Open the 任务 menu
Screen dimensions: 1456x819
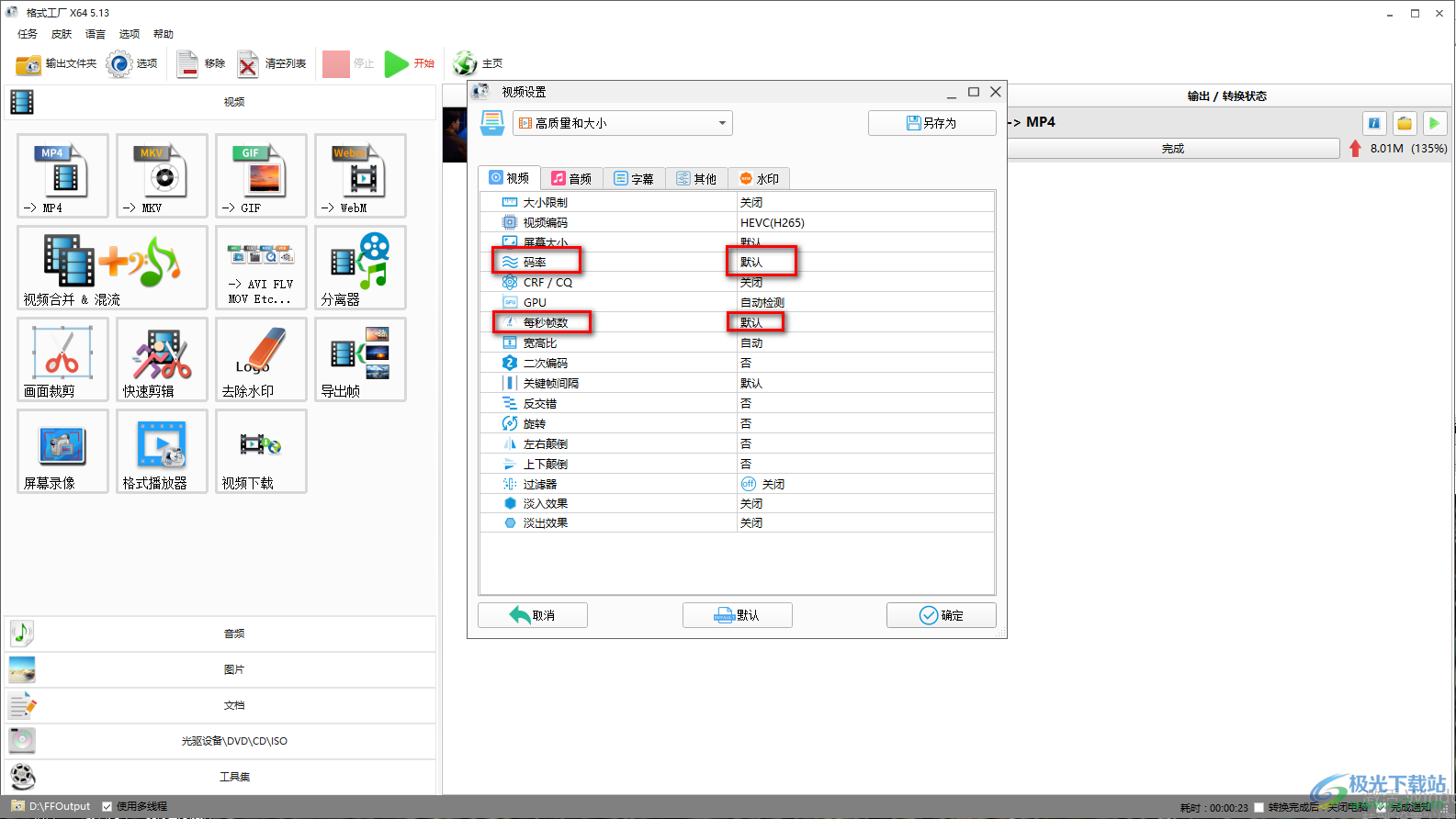click(28, 34)
